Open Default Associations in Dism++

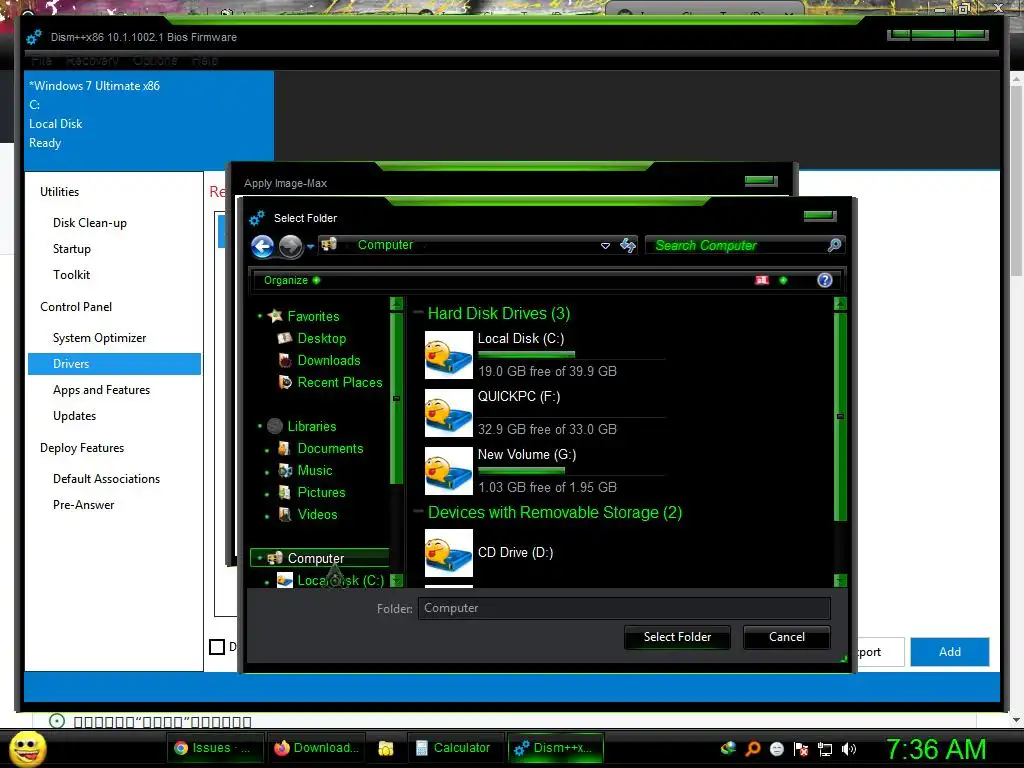click(x=106, y=479)
